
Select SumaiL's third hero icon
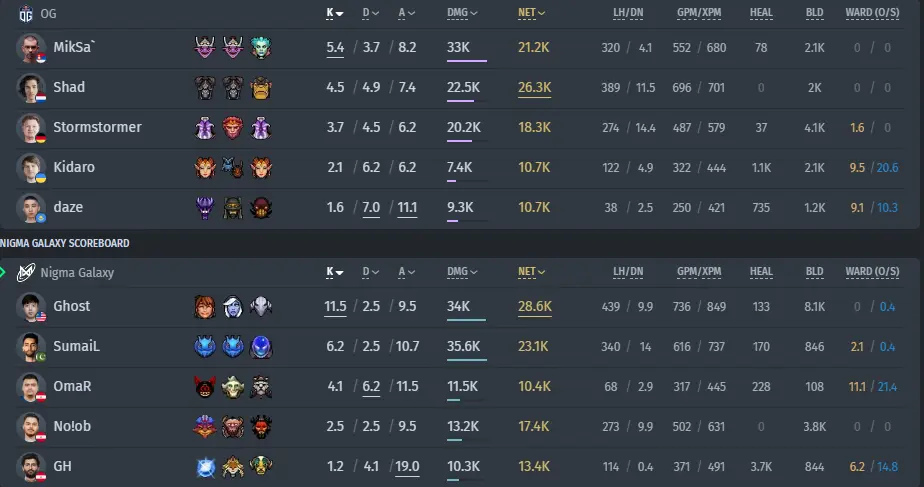[x=261, y=347]
